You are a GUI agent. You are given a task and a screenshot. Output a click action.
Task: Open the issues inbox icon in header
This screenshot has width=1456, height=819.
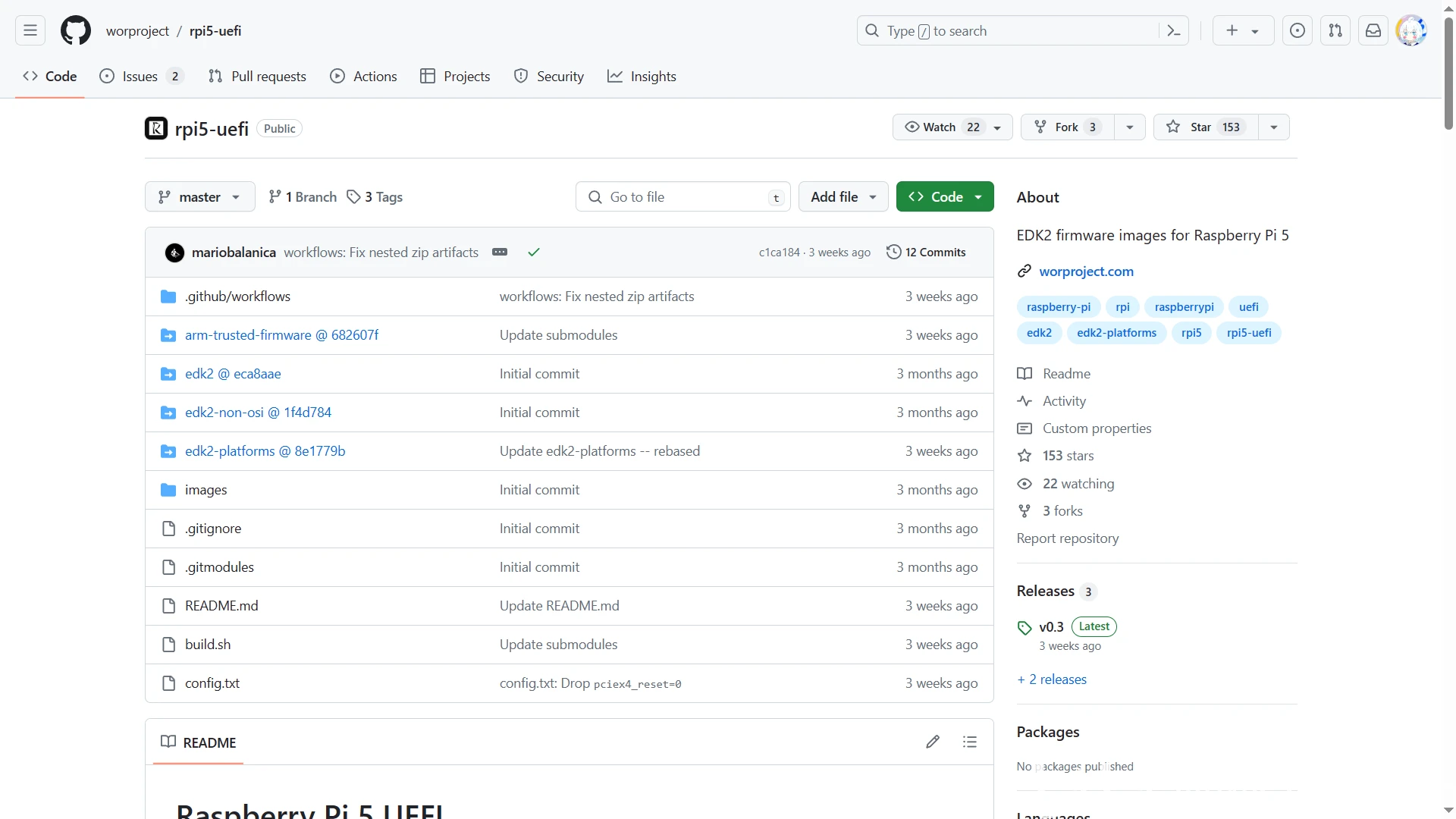coord(1298,31)
